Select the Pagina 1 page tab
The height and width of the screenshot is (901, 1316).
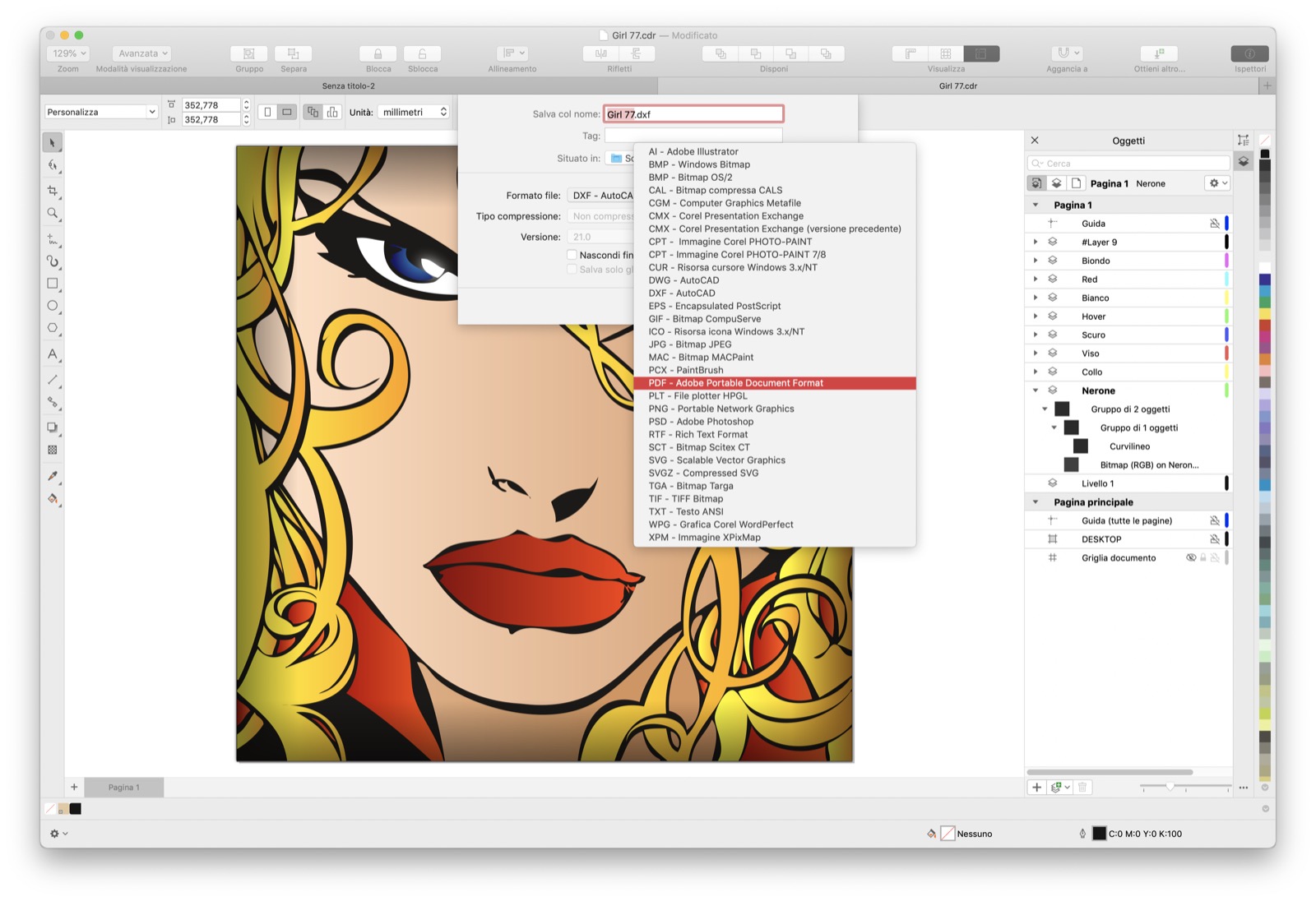point(124,788)
